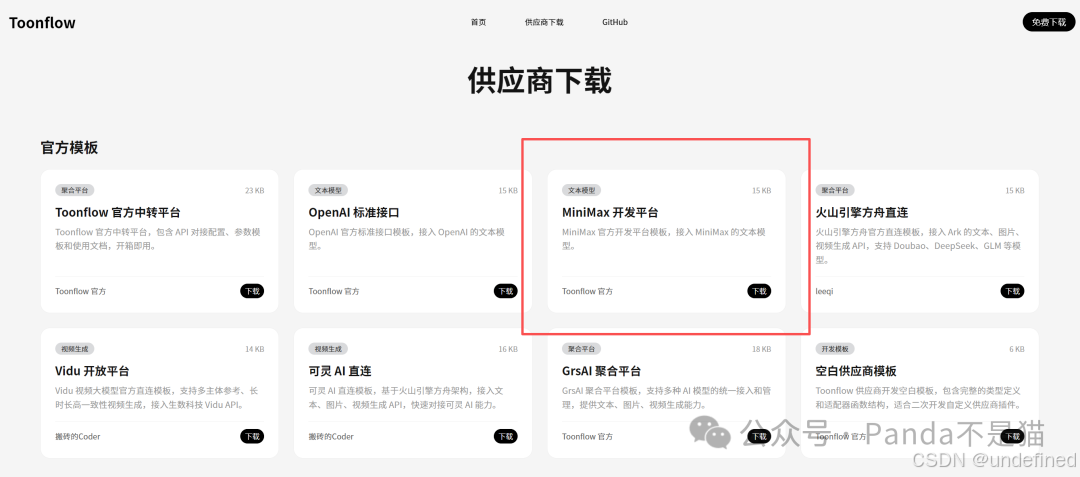The height and width of the screenshot is (477, 1080).
Task: Click the OpenAI 标准接口 title
Action: 354,212
